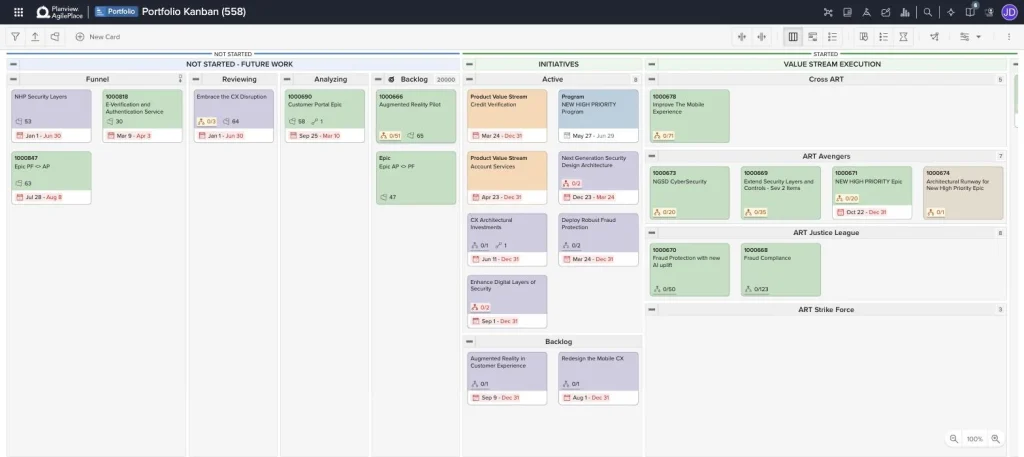Open the app launcher grid icon
The image size is (1024, 457).
tap(18, 12)
